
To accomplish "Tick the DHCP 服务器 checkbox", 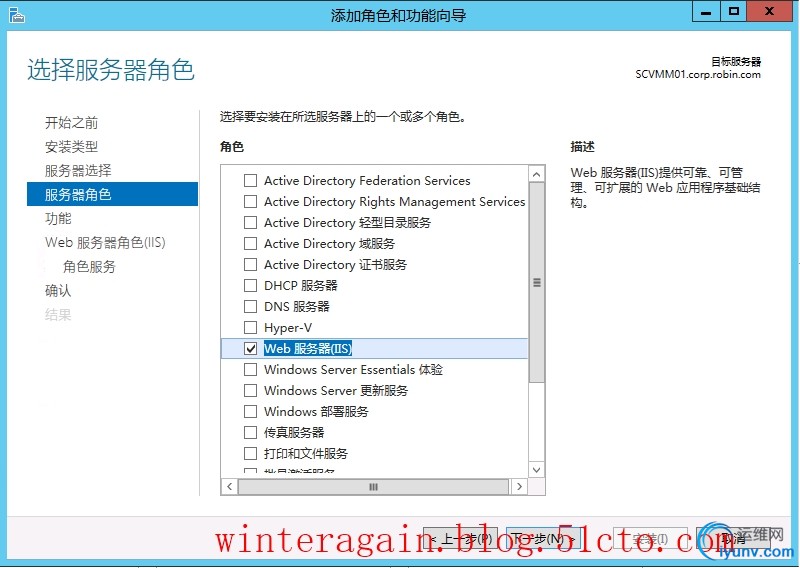I will (x=251, y=285).
